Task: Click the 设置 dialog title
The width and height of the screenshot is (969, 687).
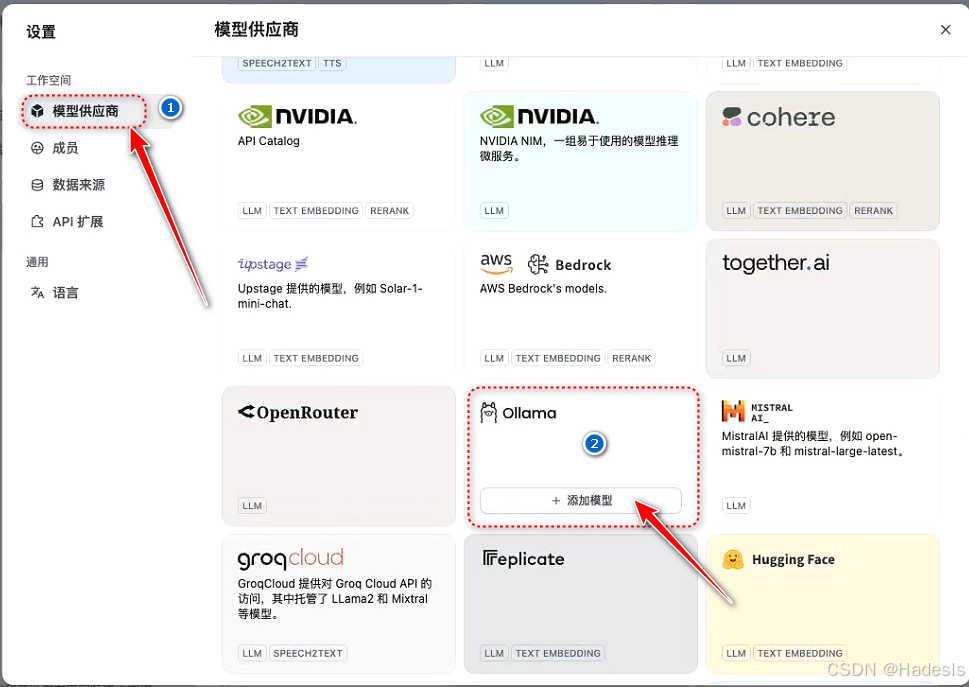Action: pos(41,32)
